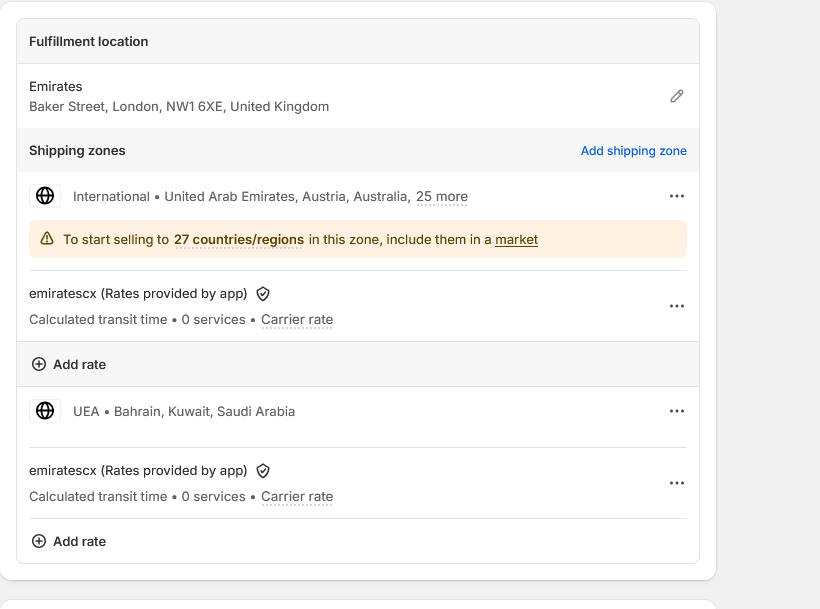
Task: Add a rate to the UEA zone
Action: pos(69,542)
